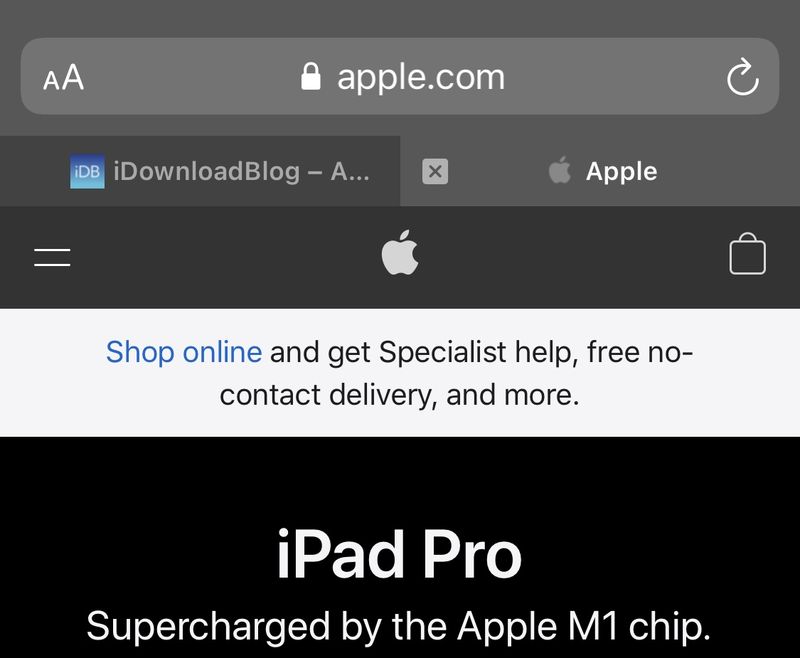Open the shopping bag
The height and width of the screenshot is (658, 800).
coord(747,254)
